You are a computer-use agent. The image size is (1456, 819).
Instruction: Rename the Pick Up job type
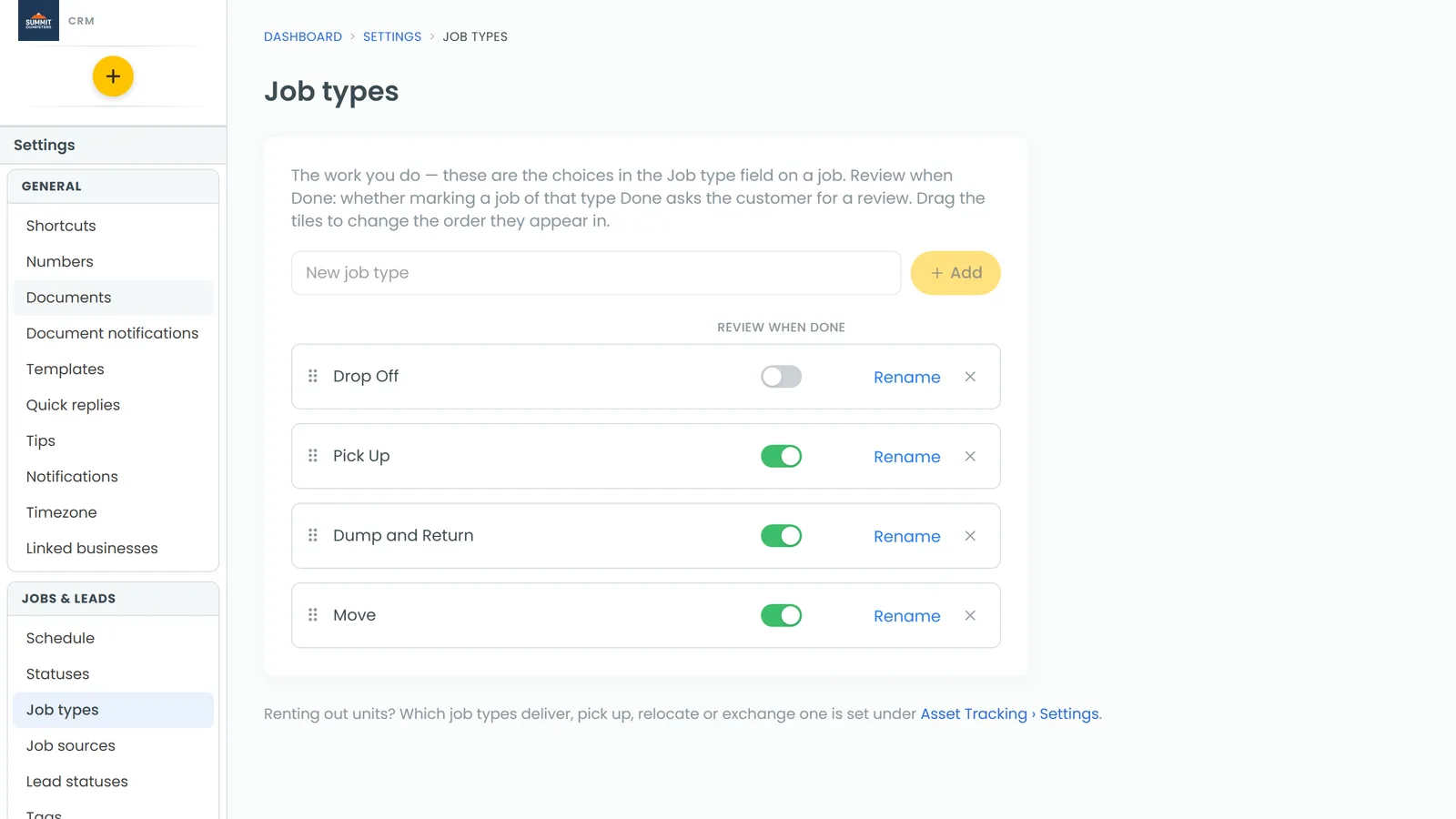coord(906,457)
